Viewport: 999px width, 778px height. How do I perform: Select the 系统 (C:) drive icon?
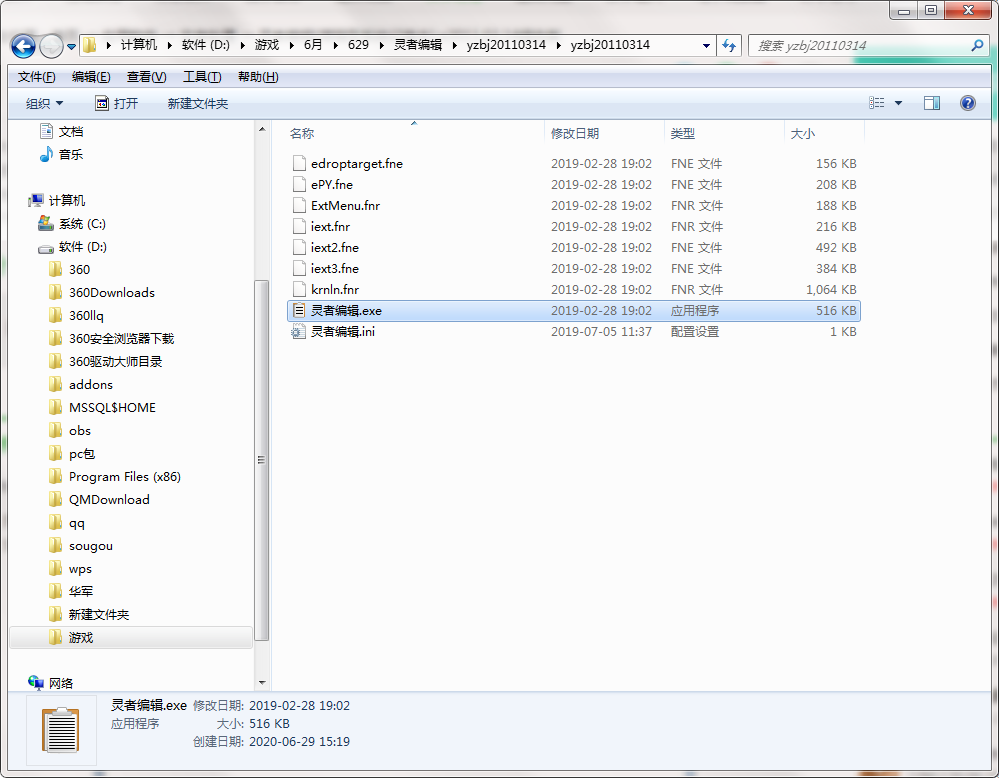pyautogui.click(x=46, y=223)
